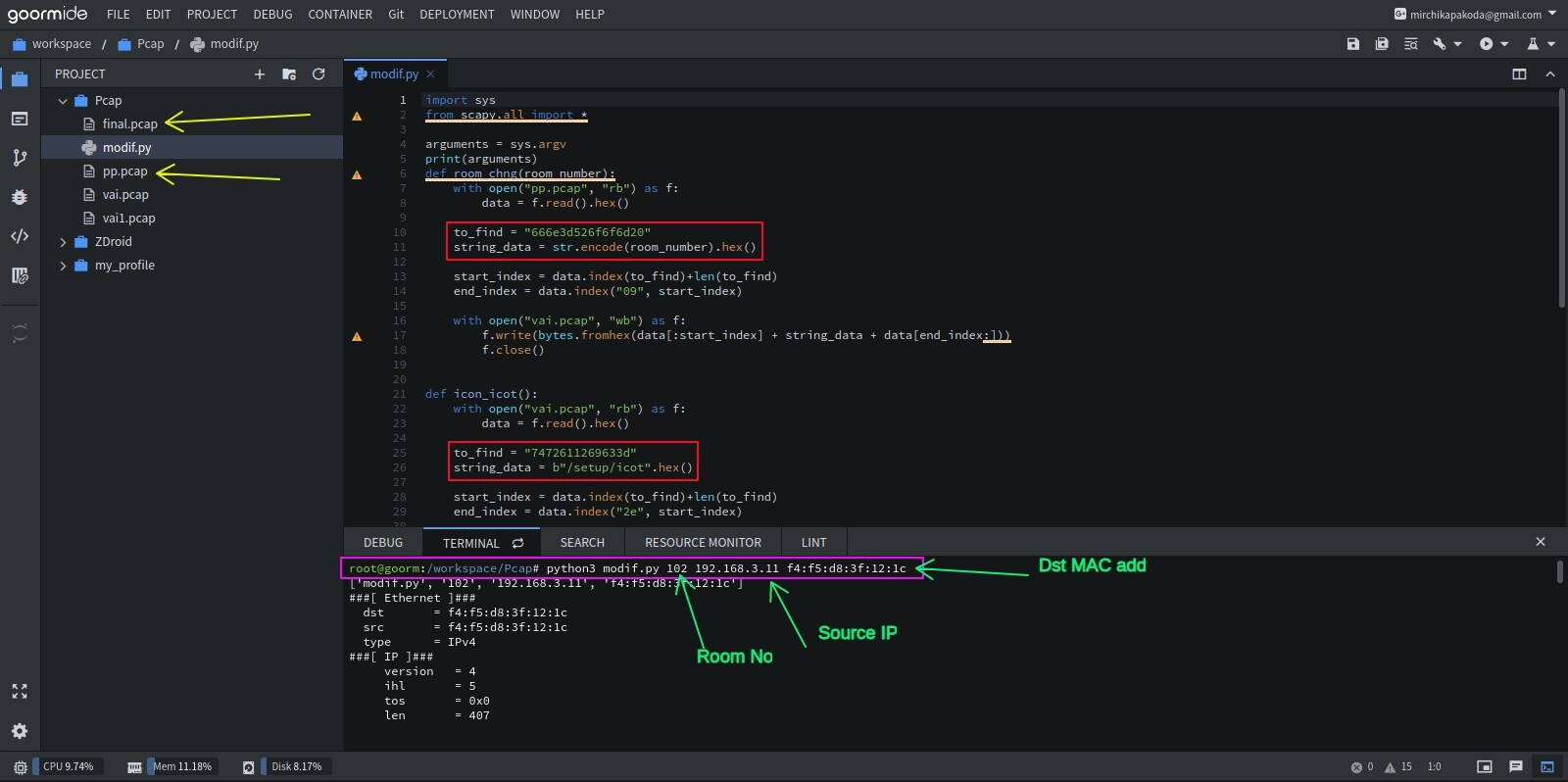Click the new project folder icon

[289, 73]
